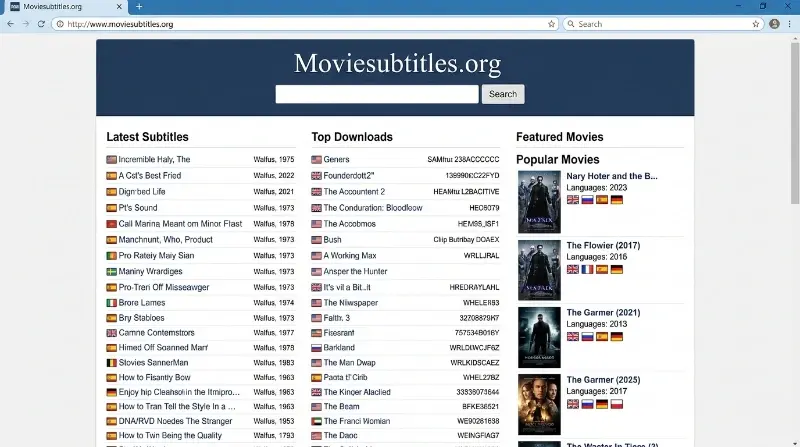Click the flag beside Pro Rateiy Maiy Sian
800x447 pixels.
(x=111, y=256)
